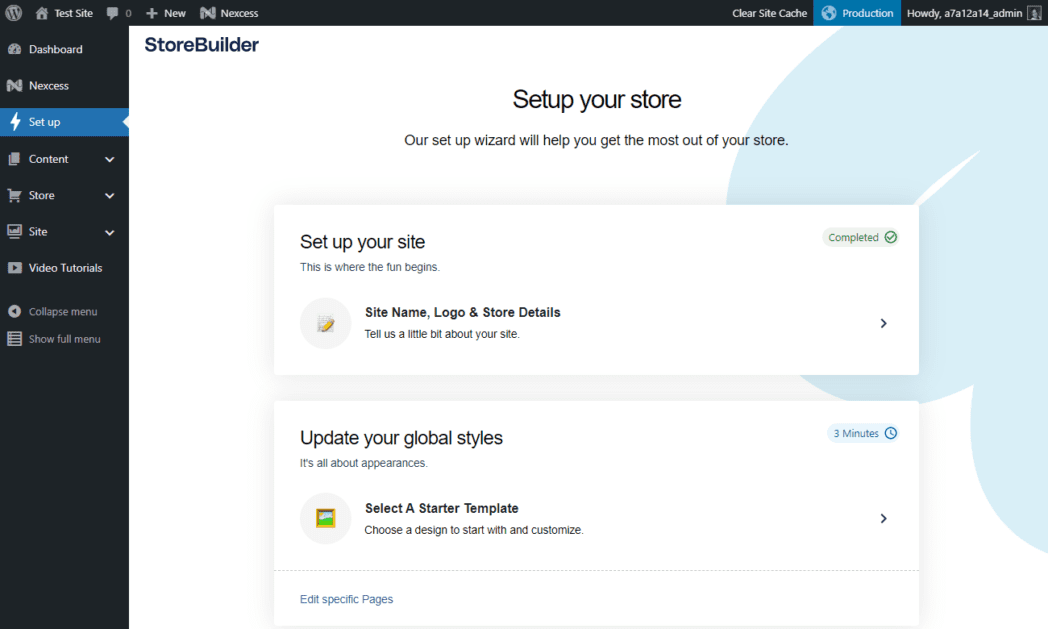Open Starter Template row chevron arrow
Viewport: 1048px width, 629px height.
[x=884, y=519]
